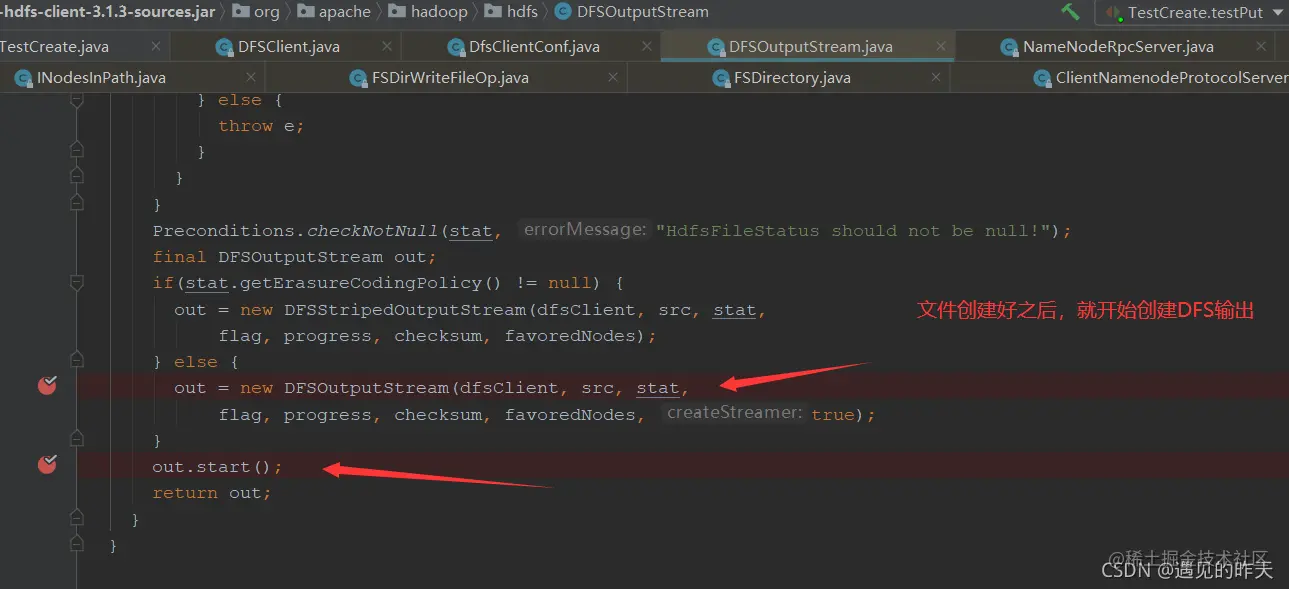Click the 'return out;' statement
Screen dimensions: 1289x589
[212, 493]
